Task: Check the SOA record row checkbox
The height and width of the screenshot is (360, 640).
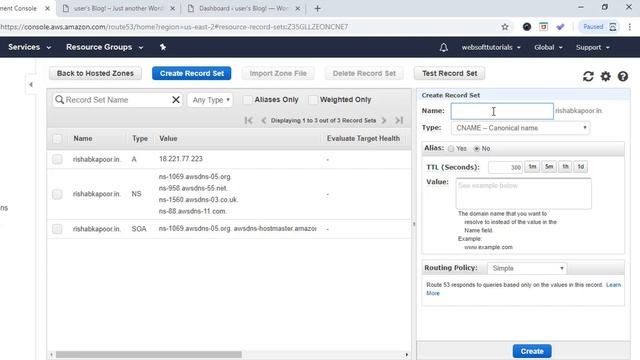Action: click(x=57, y=229)
